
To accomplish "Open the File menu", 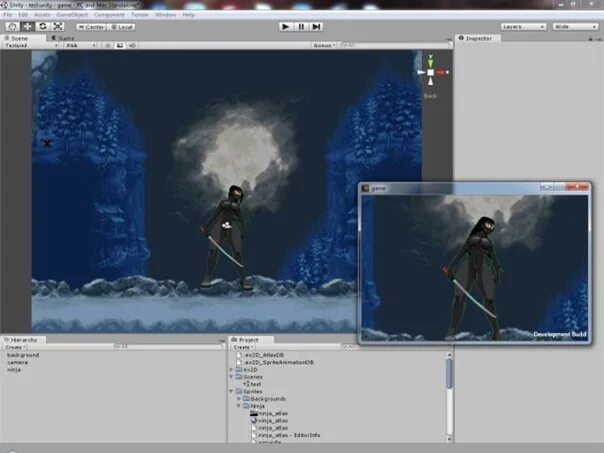I will [7, 15].
